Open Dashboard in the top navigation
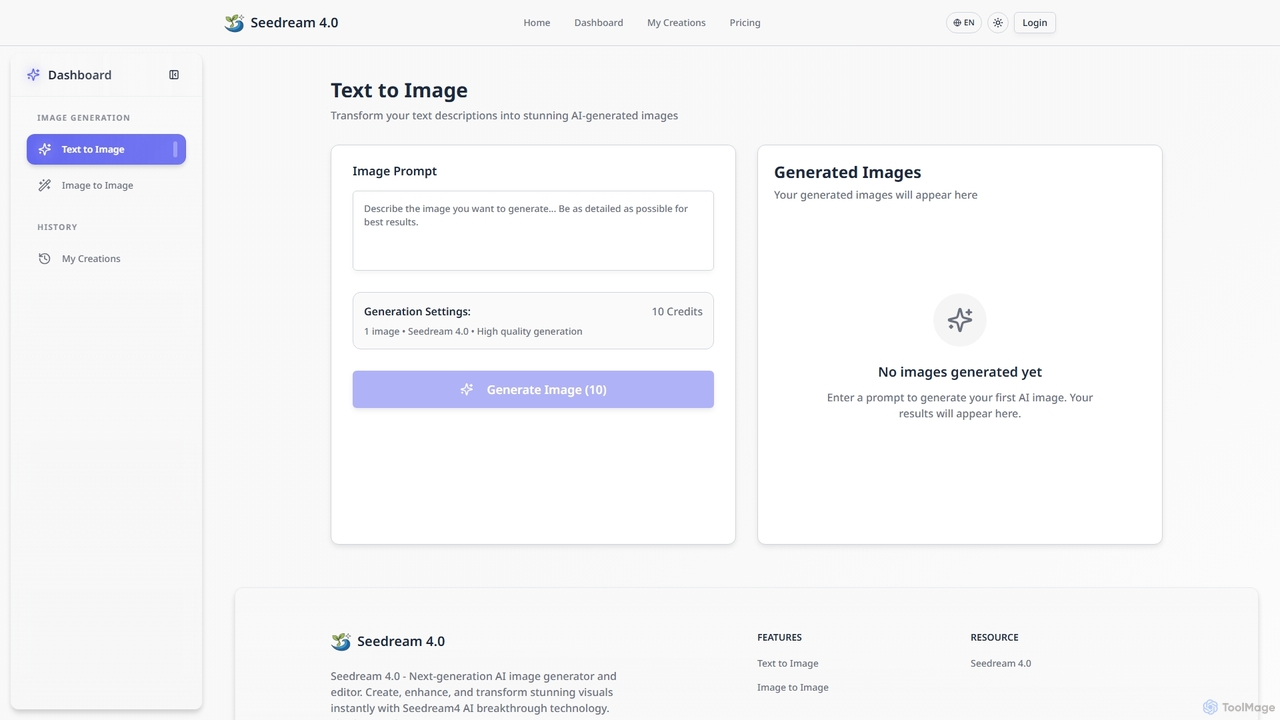Screen dimensions: 1280x720 click(599, 23)
